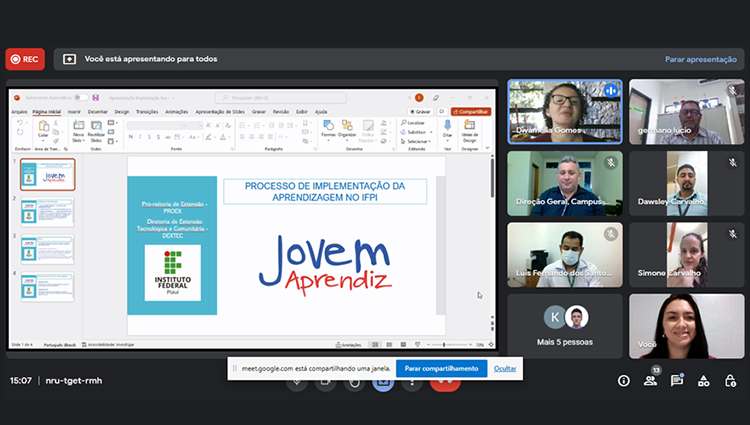The width and height of the screenshot is (750, 425).
Task: Open host controls lock icon
Action: tap(730, 381)
